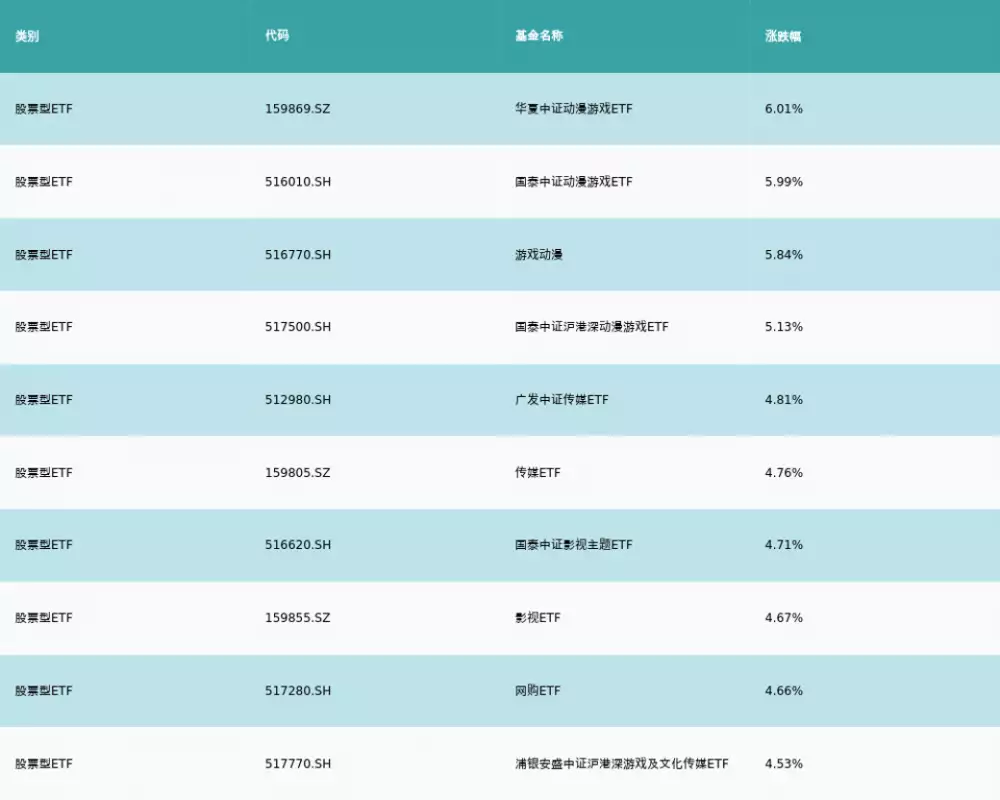Click the 基金名称 column header

pos(539,36)
